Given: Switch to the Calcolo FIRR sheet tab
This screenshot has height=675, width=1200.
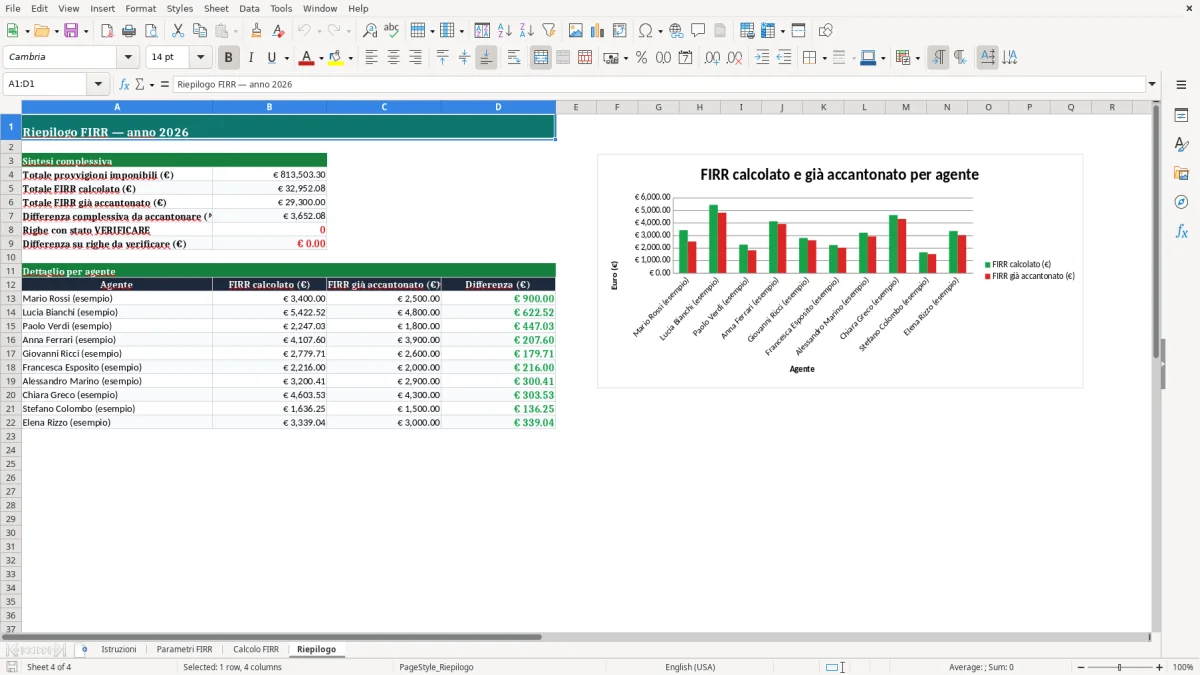Looking at the screenshot, I should click(x=256, y=649).
